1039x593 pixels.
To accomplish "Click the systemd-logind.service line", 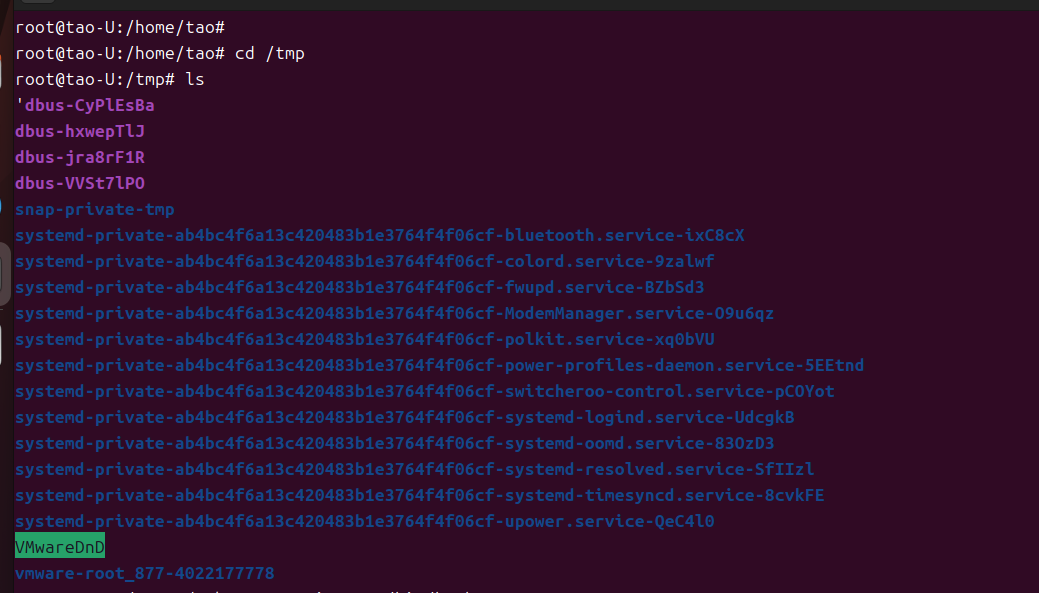I will click(x=404, y=417).
